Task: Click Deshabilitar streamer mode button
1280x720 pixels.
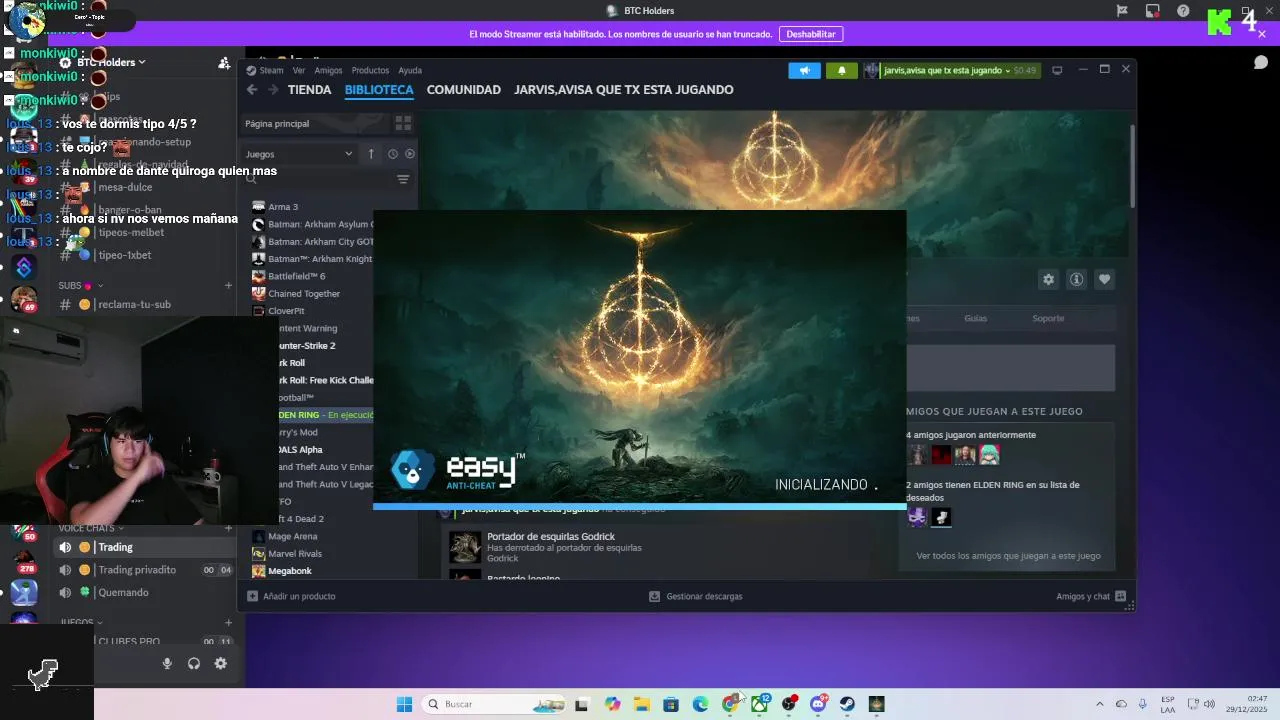Action: (x=811, y=34)
